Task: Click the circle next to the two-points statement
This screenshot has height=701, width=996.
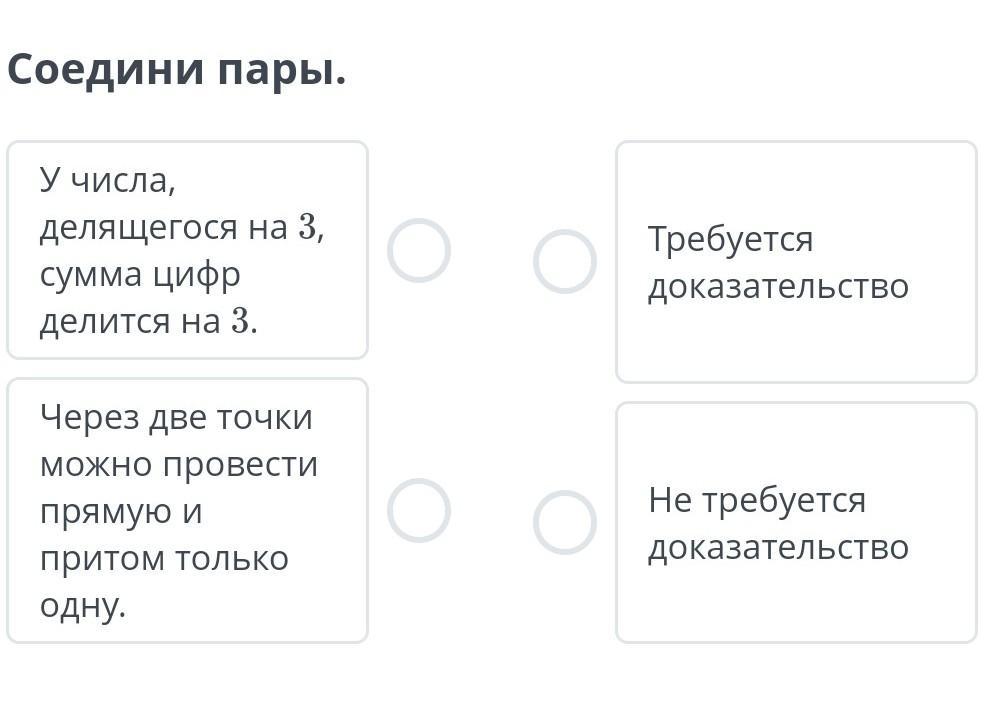Action: tap(419, 510)
